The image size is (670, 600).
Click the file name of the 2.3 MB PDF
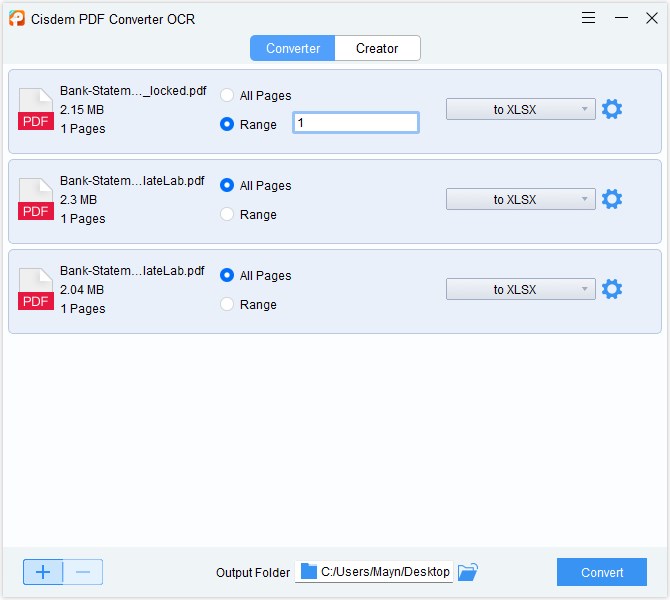tap(132, 181)
